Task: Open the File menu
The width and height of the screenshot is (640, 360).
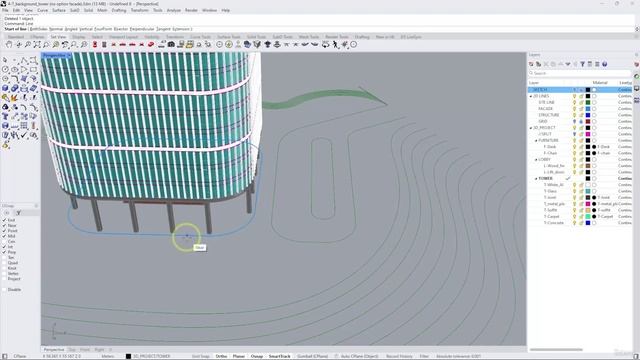Action: (5, 10)
